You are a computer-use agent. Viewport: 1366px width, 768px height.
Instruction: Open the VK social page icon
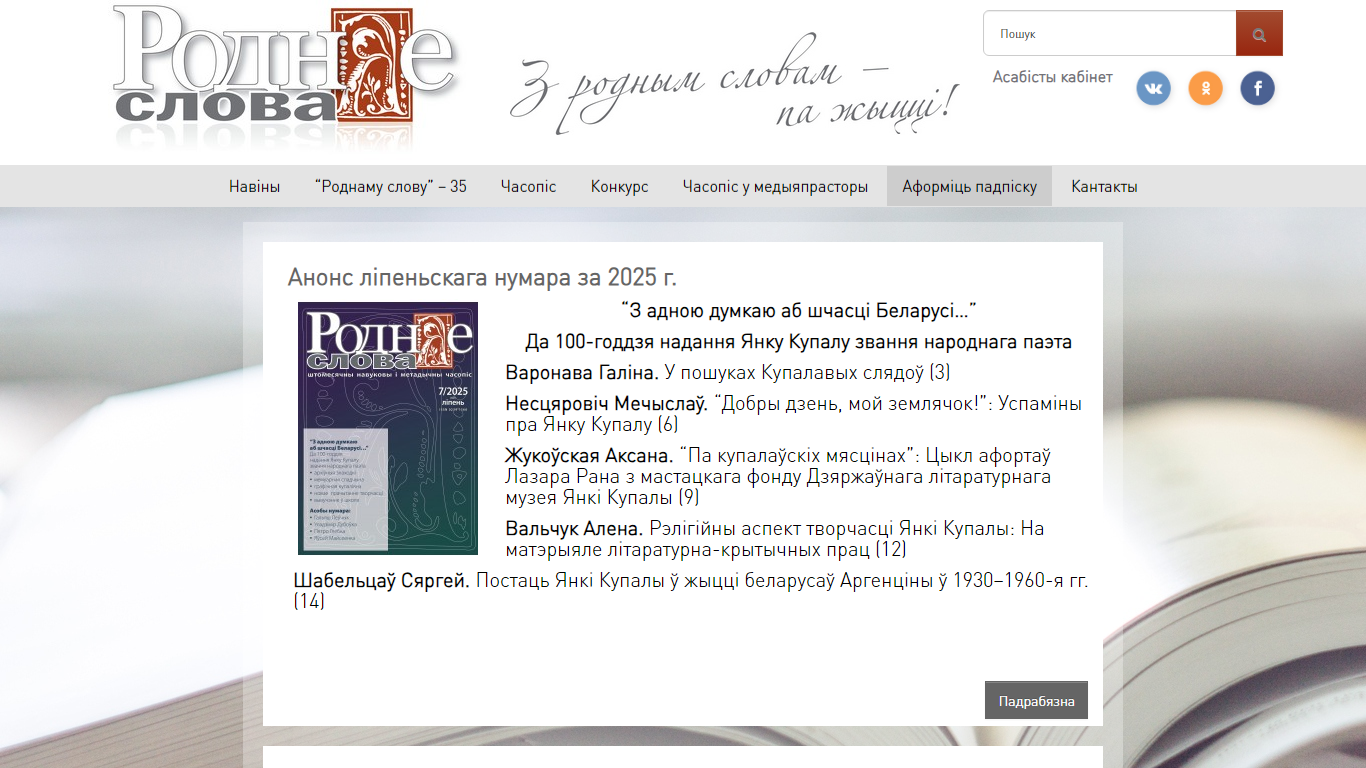pos(1153,88)
